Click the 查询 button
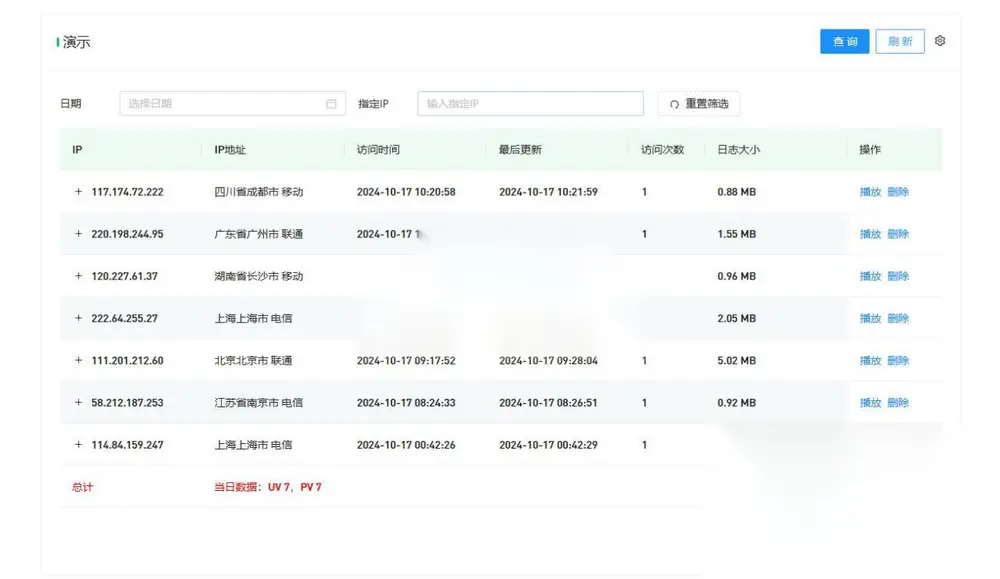Screen dimensions: 1000x579 [x=844, y=41]
